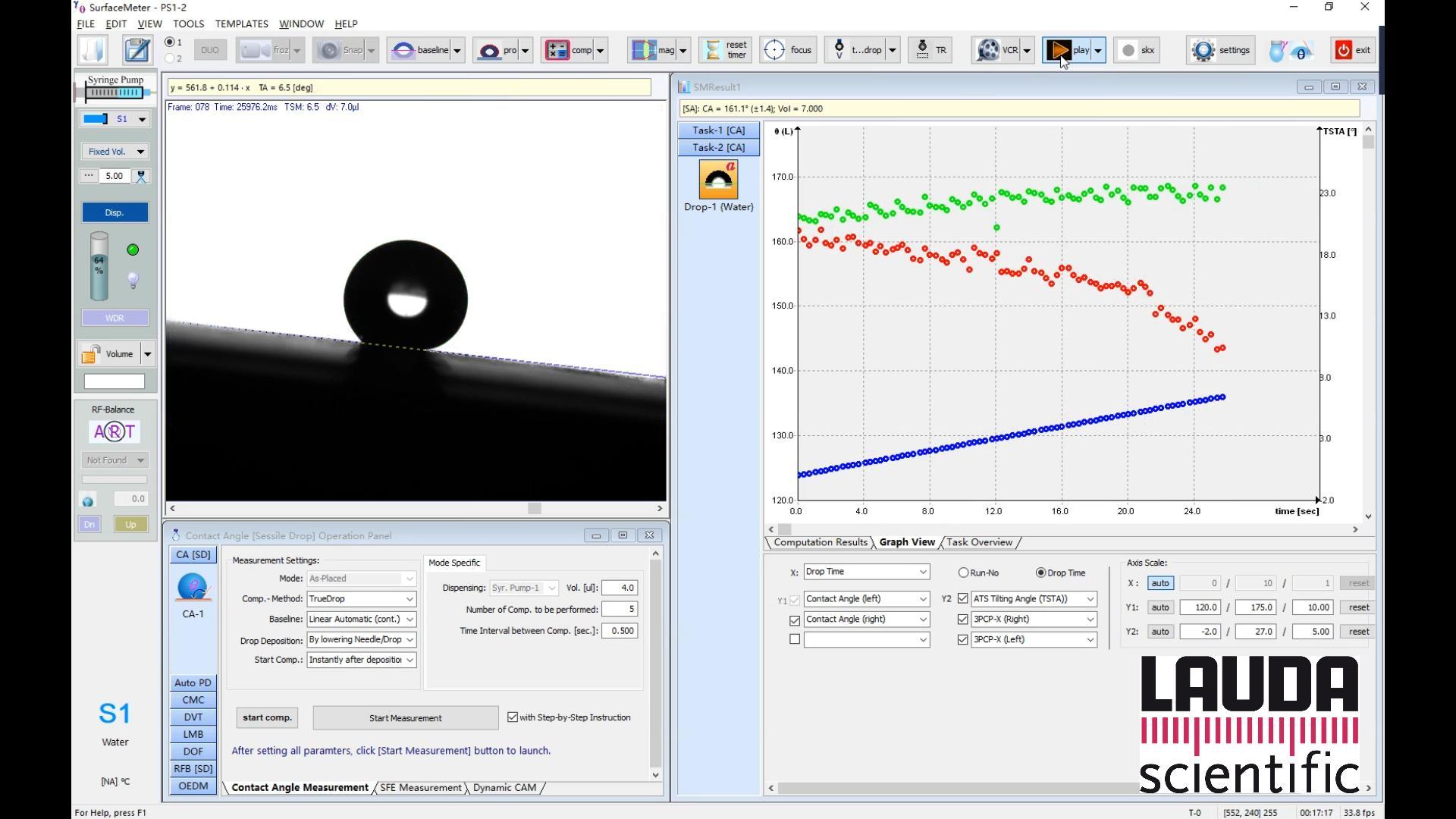1456x819 pixels.
Task: Click the Vol. [ul] input field
Action: pos(620,588)
